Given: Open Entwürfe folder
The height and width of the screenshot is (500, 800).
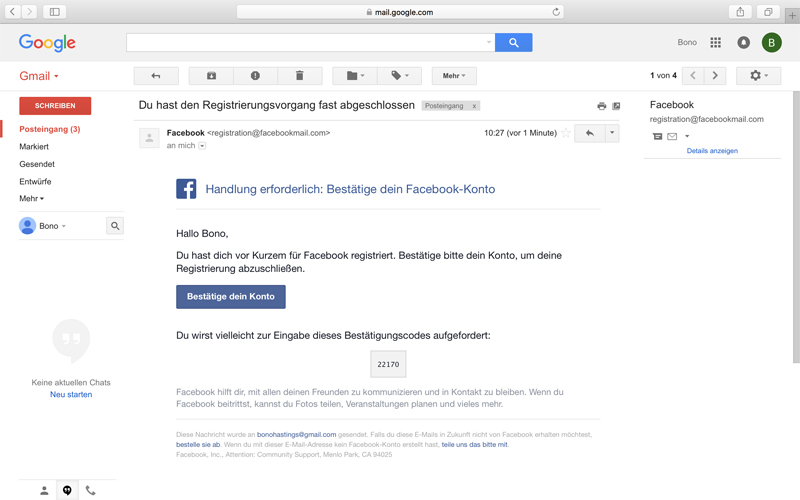Looking at the screenshot, I should [35, 181].
